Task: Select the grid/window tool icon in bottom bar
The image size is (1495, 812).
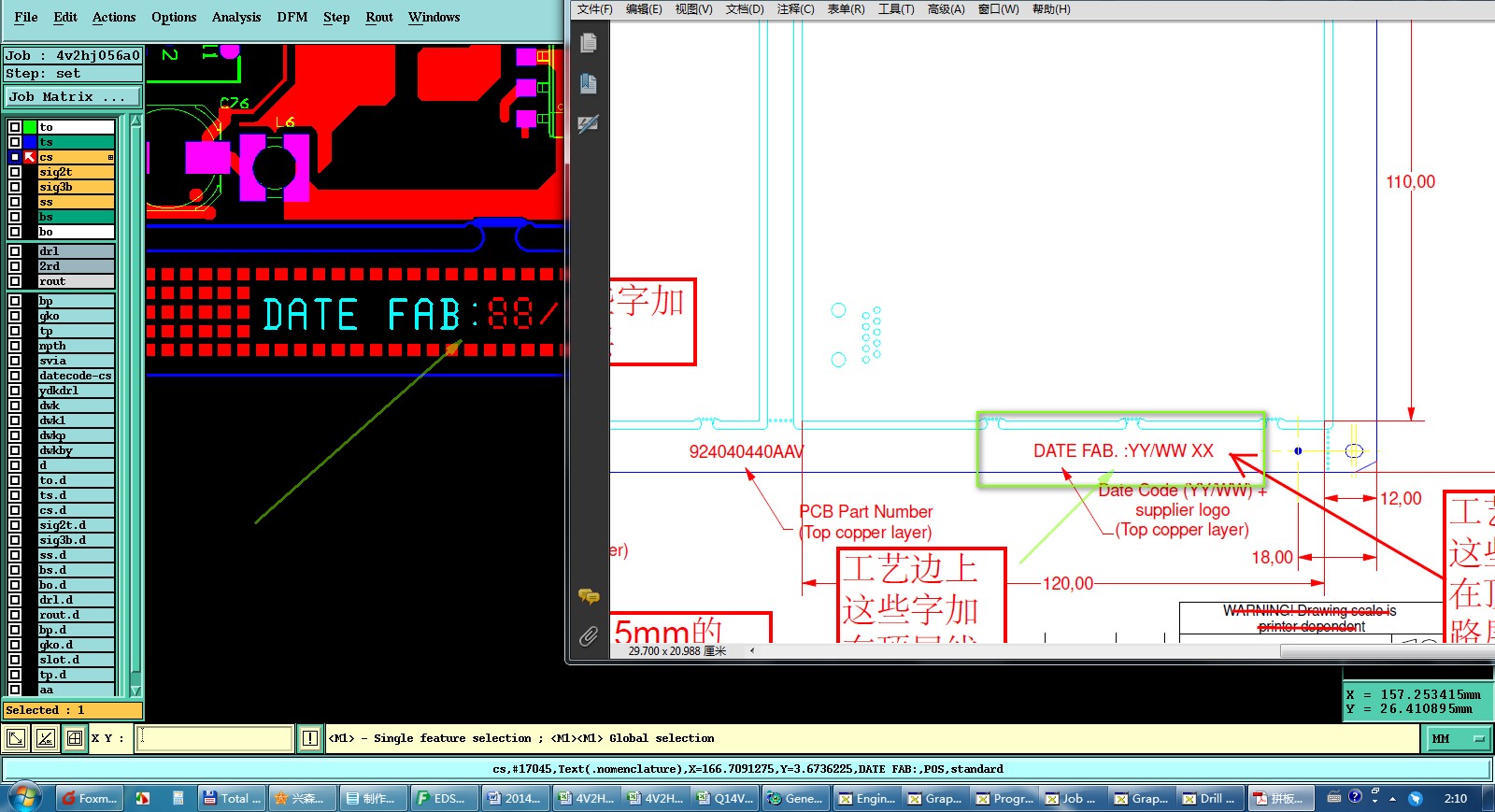Action: [x=75, y=739]
